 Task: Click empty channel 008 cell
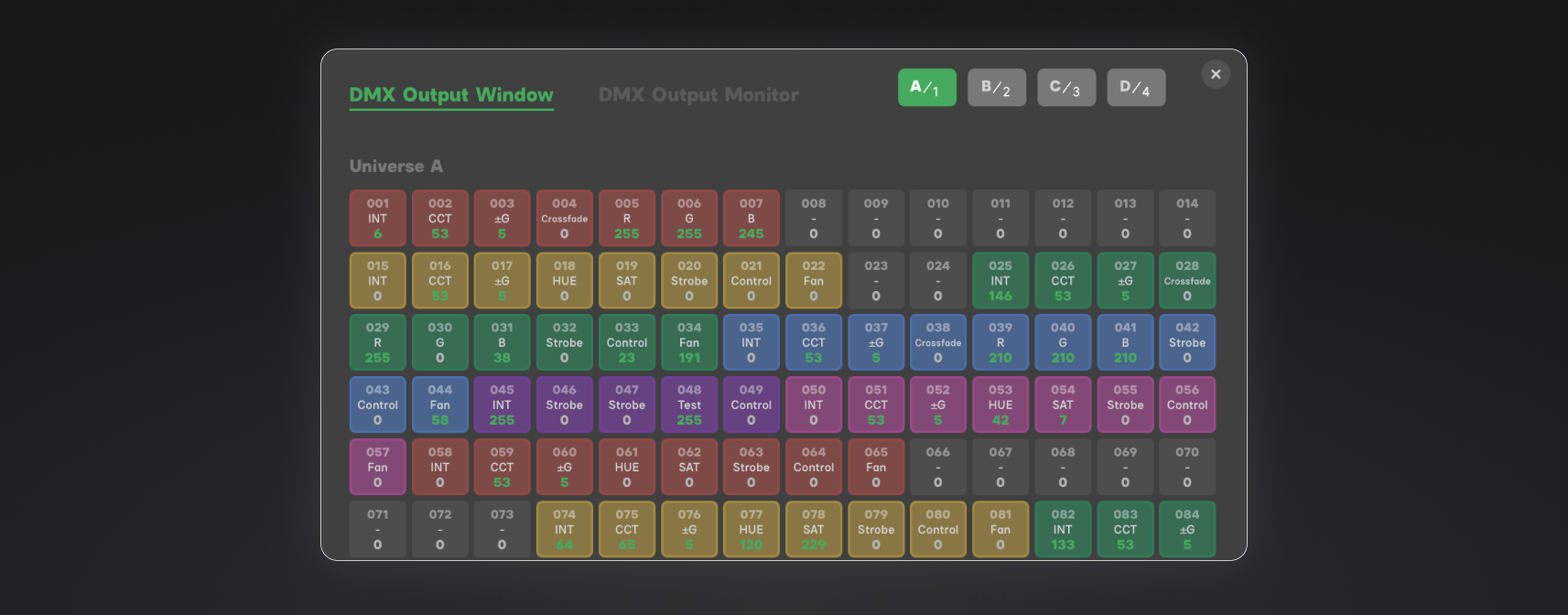point(814,218)
